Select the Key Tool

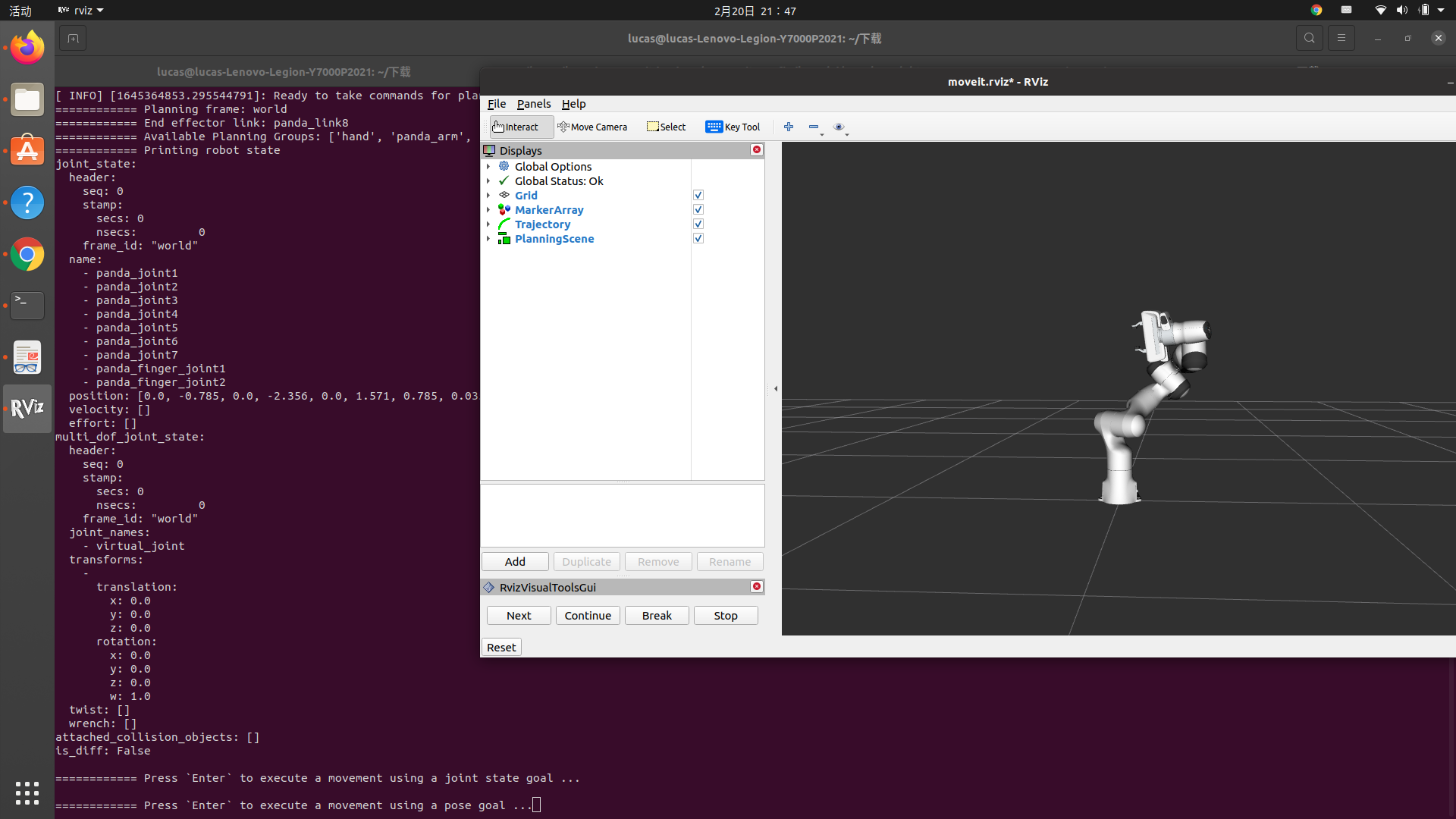(x=733, y=127)
